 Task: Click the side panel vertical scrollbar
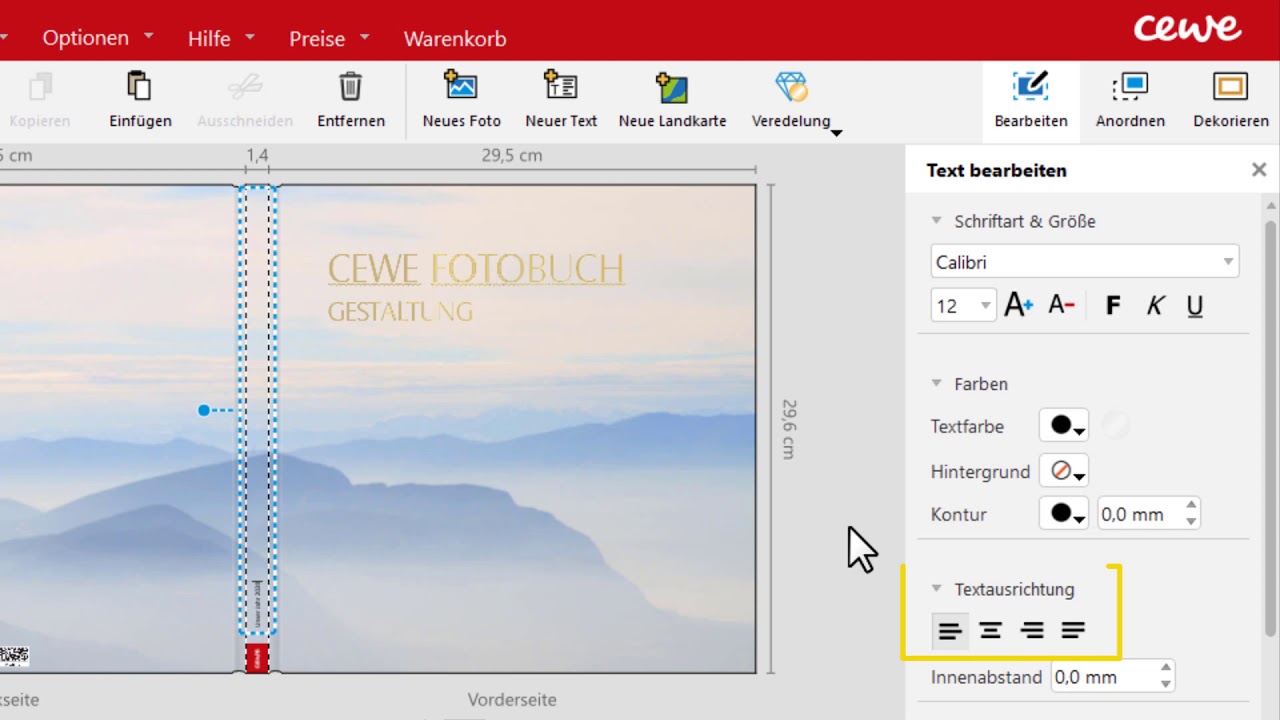(1271, 430)
